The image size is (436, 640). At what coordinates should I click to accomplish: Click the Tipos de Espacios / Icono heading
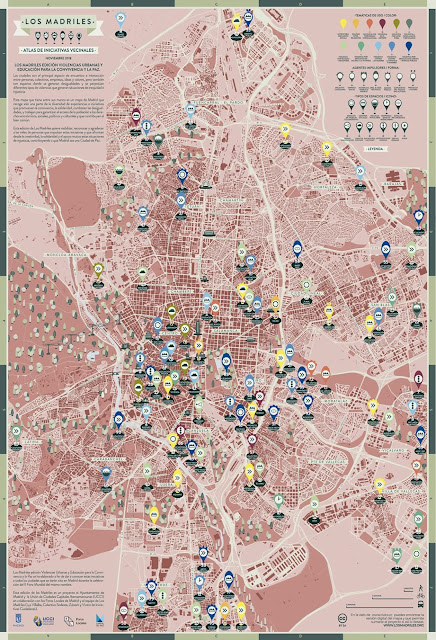(376, 96)
